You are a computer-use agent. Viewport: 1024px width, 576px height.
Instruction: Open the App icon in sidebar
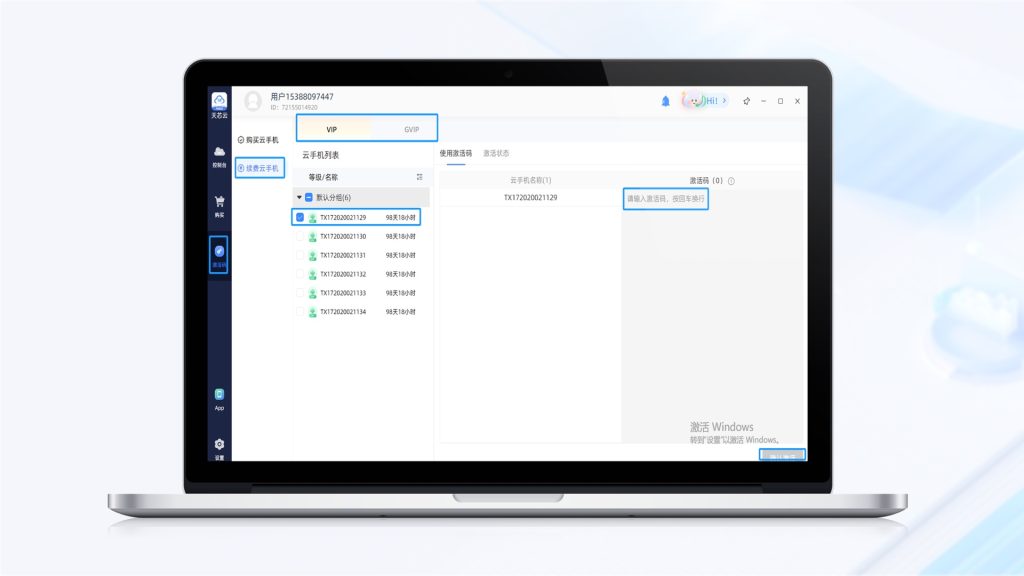tap(219, 396)
